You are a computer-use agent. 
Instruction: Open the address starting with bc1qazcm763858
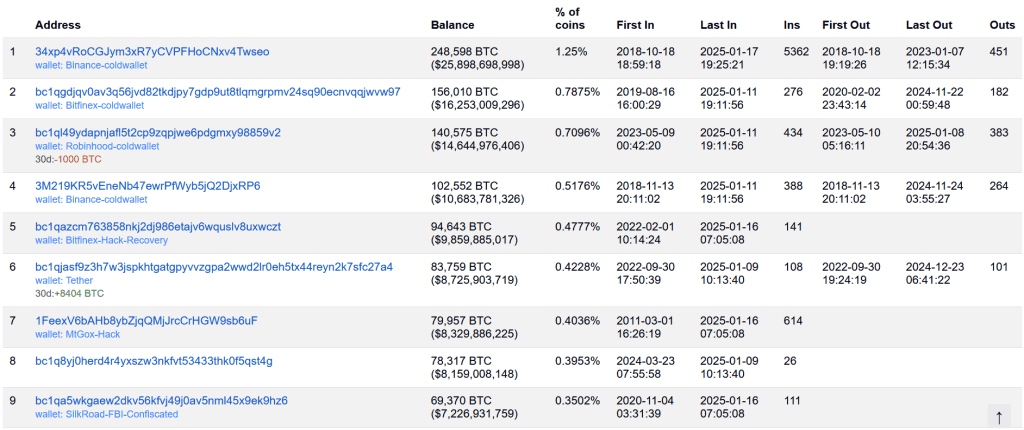158,227
